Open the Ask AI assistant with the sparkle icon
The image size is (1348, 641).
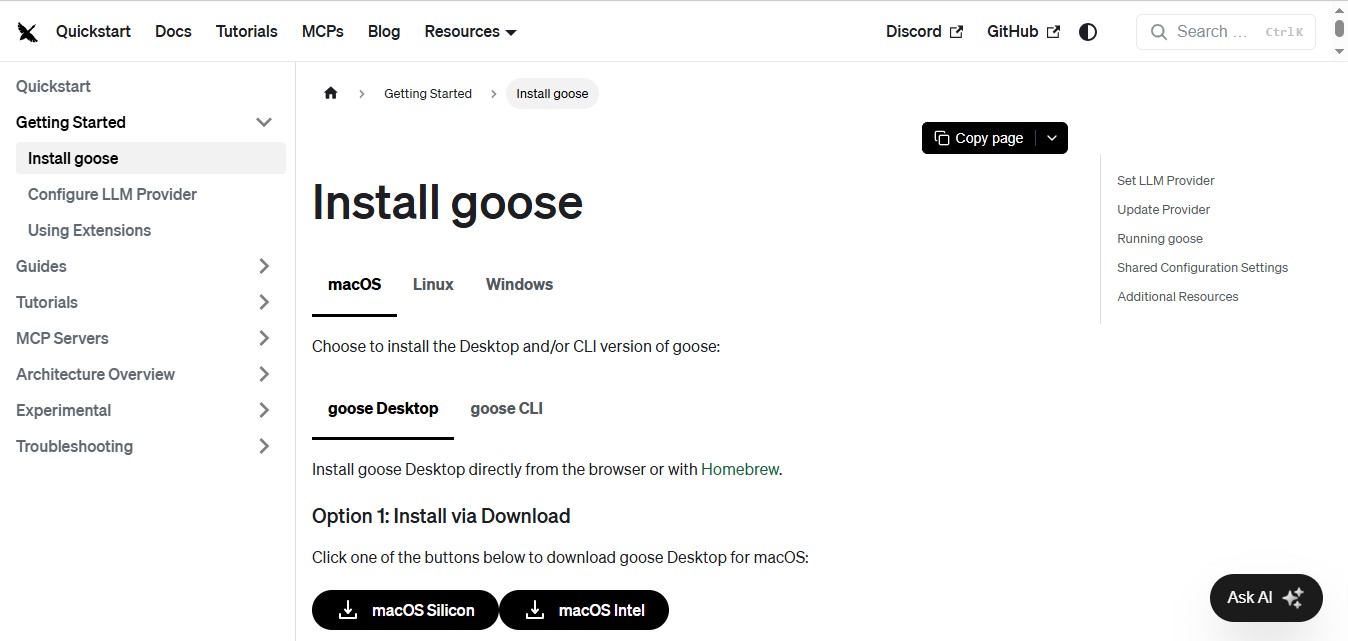coord(1293,597)
